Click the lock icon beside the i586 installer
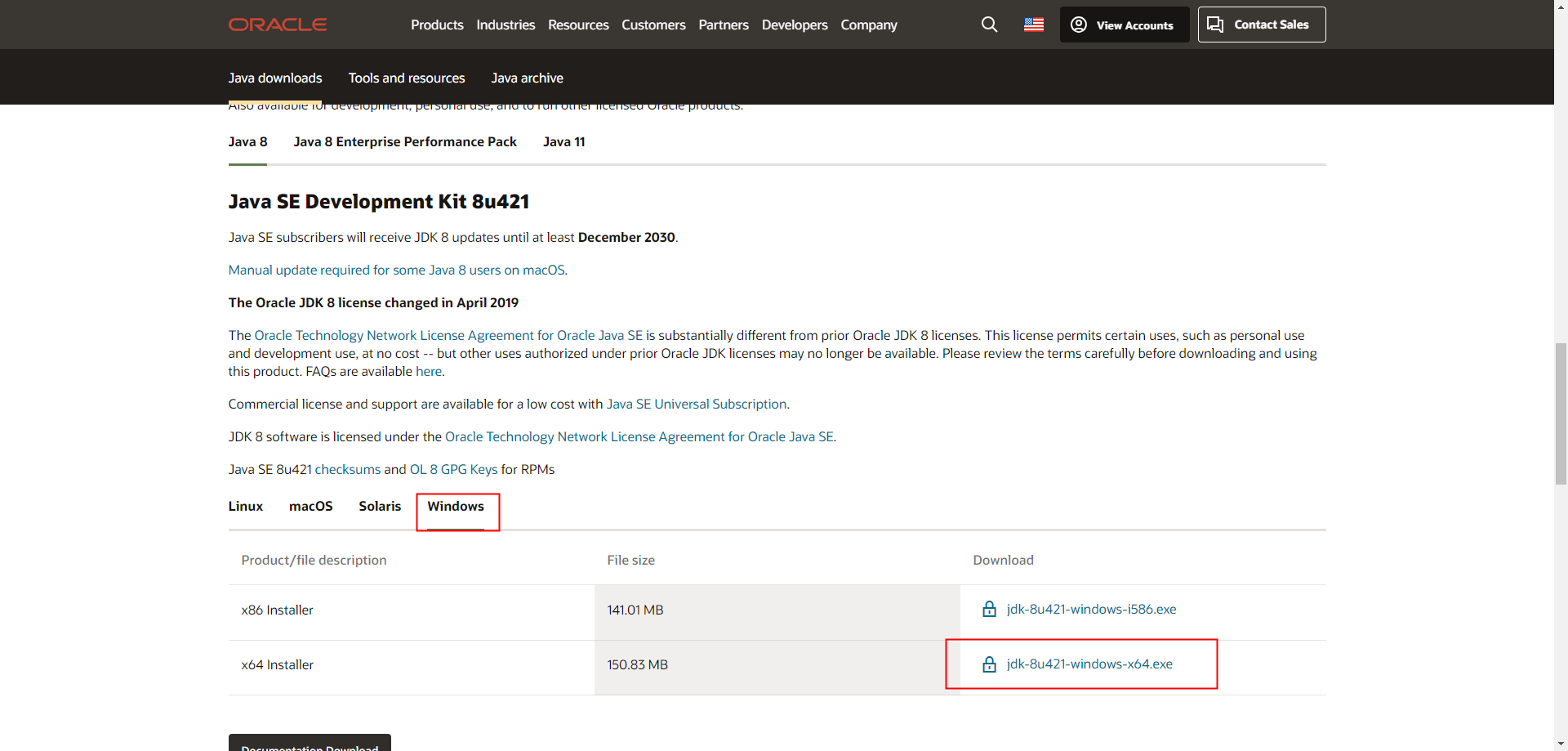Viewport: 1568px width, 751px height. point(989,610)
